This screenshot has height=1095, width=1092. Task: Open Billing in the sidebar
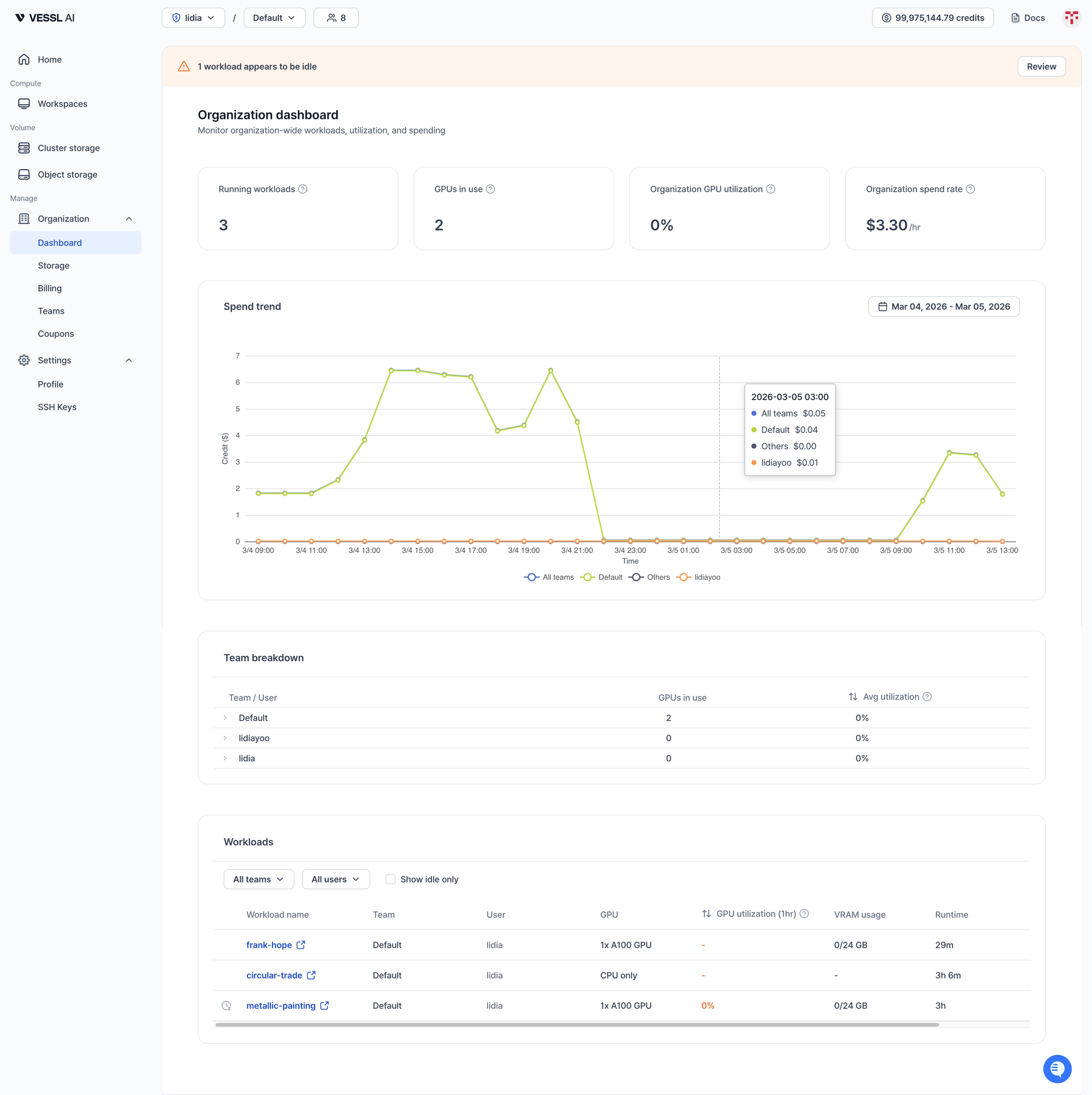[x=50, y=288]
